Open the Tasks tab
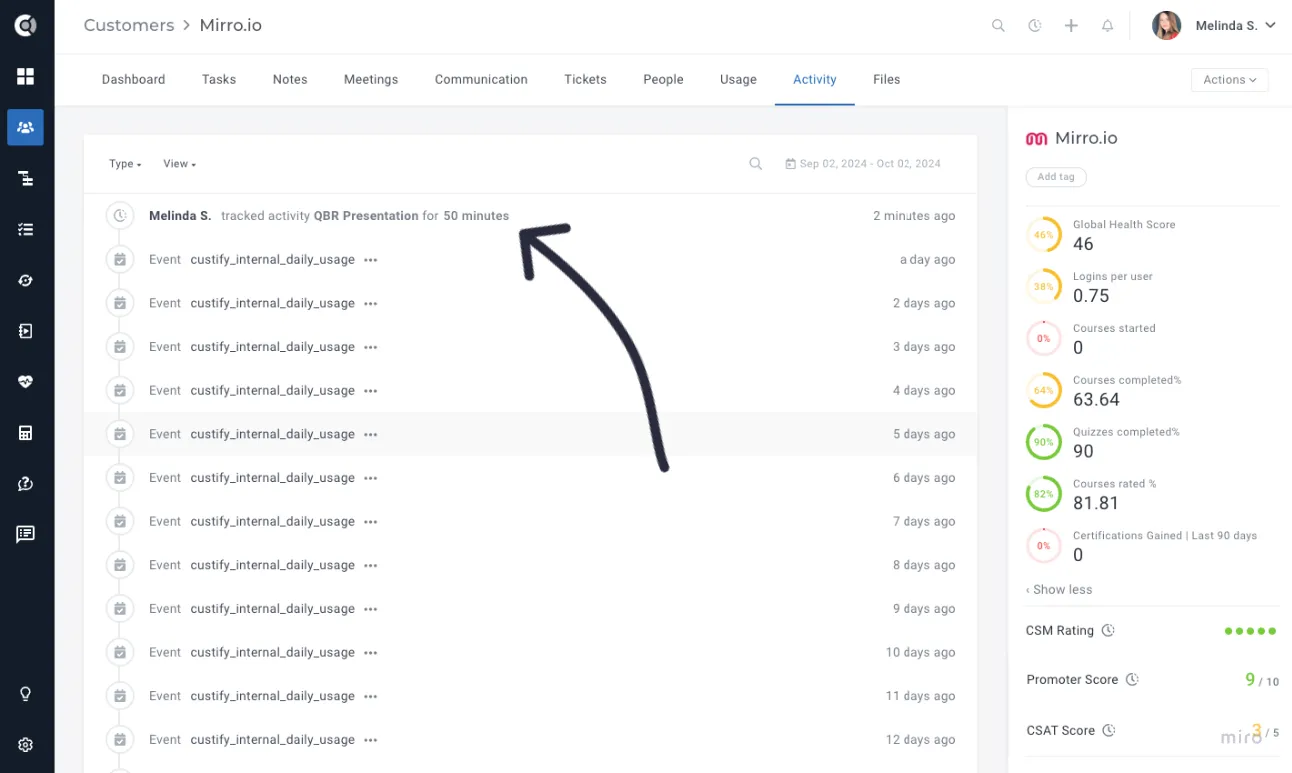Screen dimensions: 1292x773 219,80
